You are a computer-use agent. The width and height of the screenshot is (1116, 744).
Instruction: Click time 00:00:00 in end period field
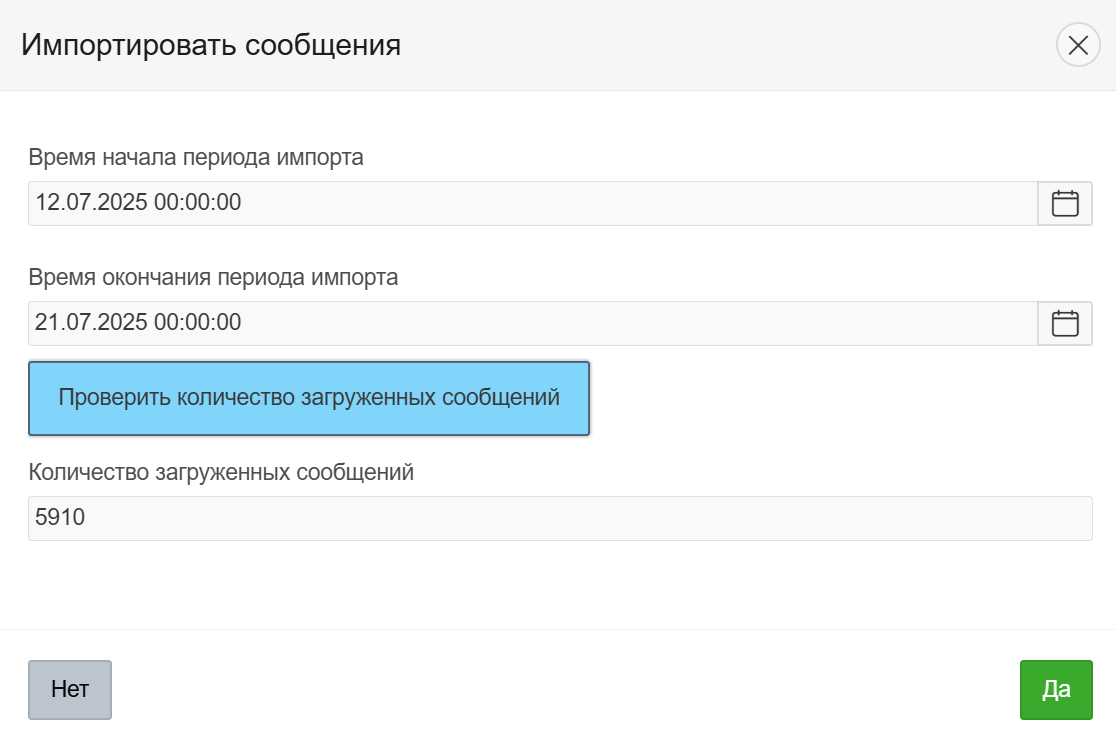point(197,323)
